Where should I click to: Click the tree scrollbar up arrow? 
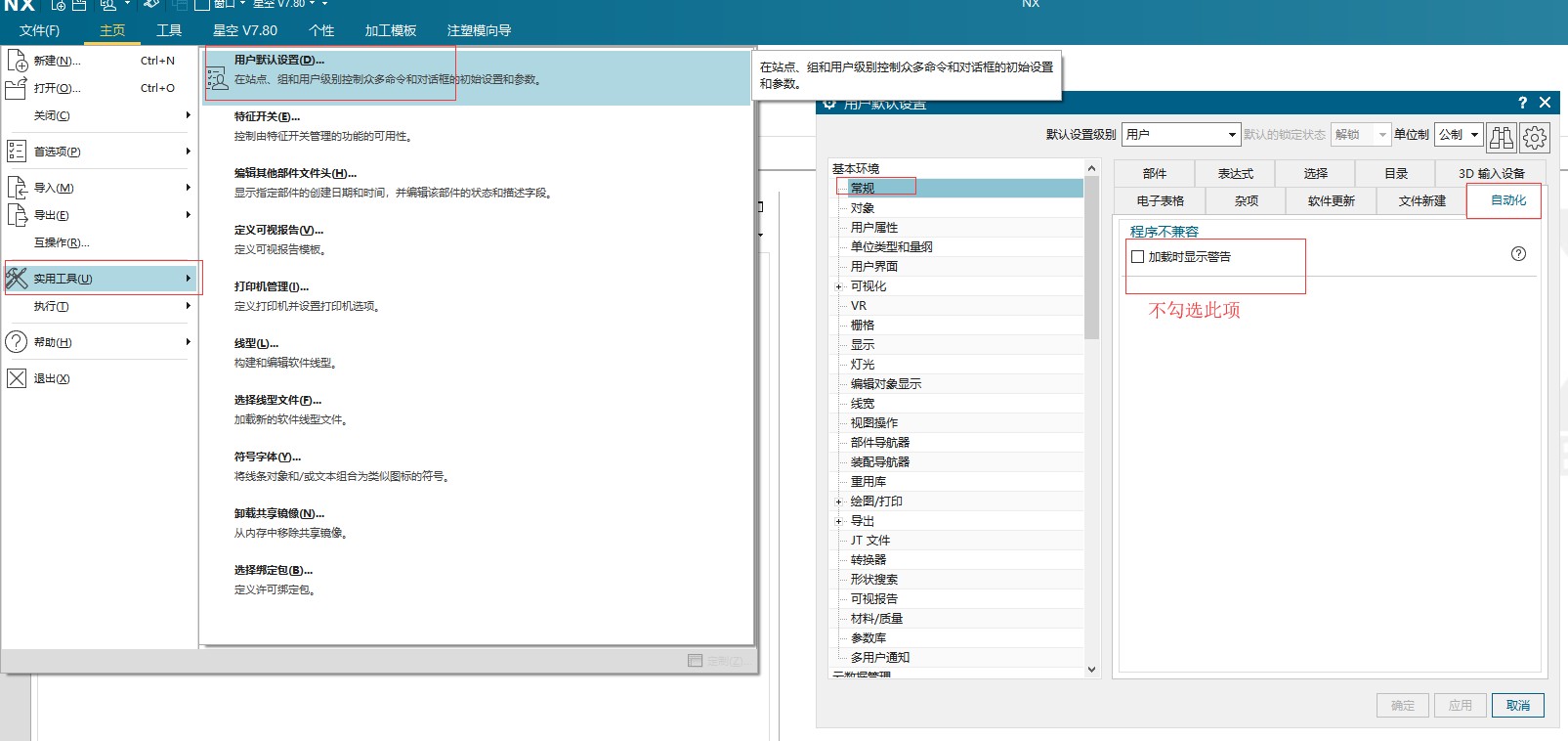[1092, 167]
